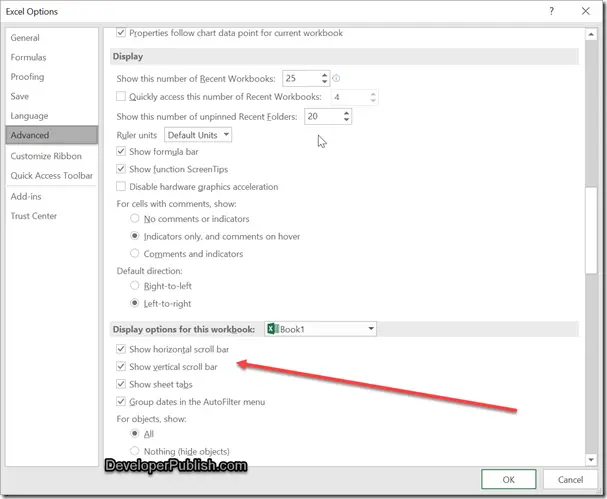Increase unpinned Recent Folders with up arrow
The image size is (607, 499).
pos(346,113)
